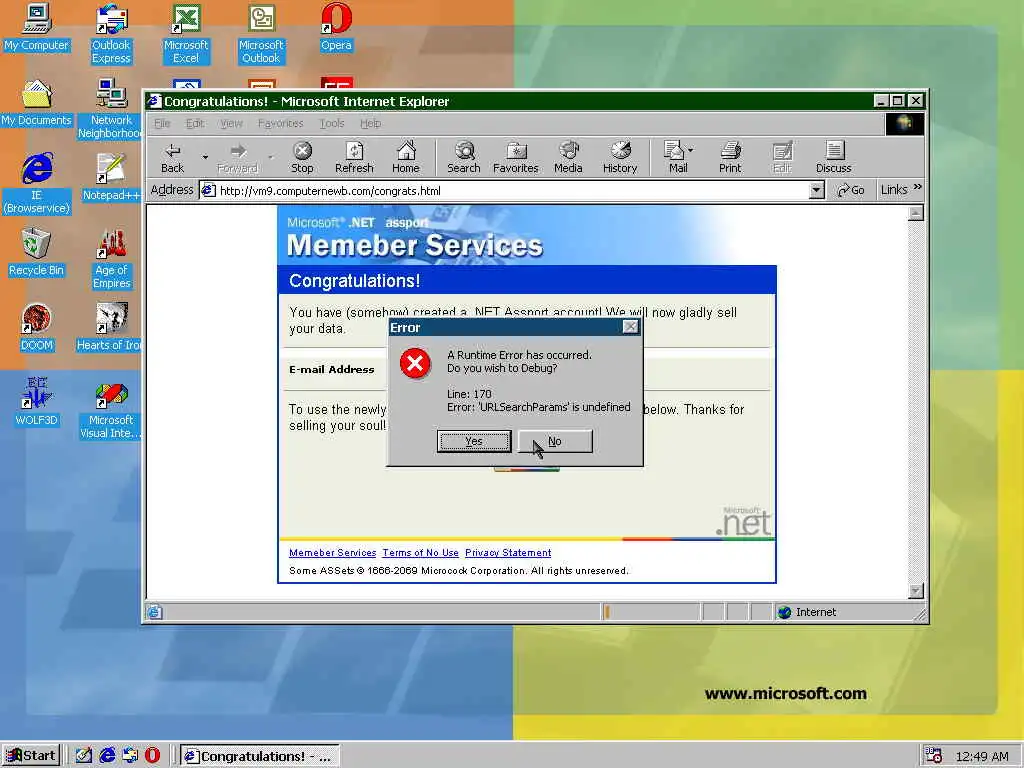Screen dimensions: 1024x768
Task: Launch Opera from quick launch bar
Action: (x=152, y=756)
